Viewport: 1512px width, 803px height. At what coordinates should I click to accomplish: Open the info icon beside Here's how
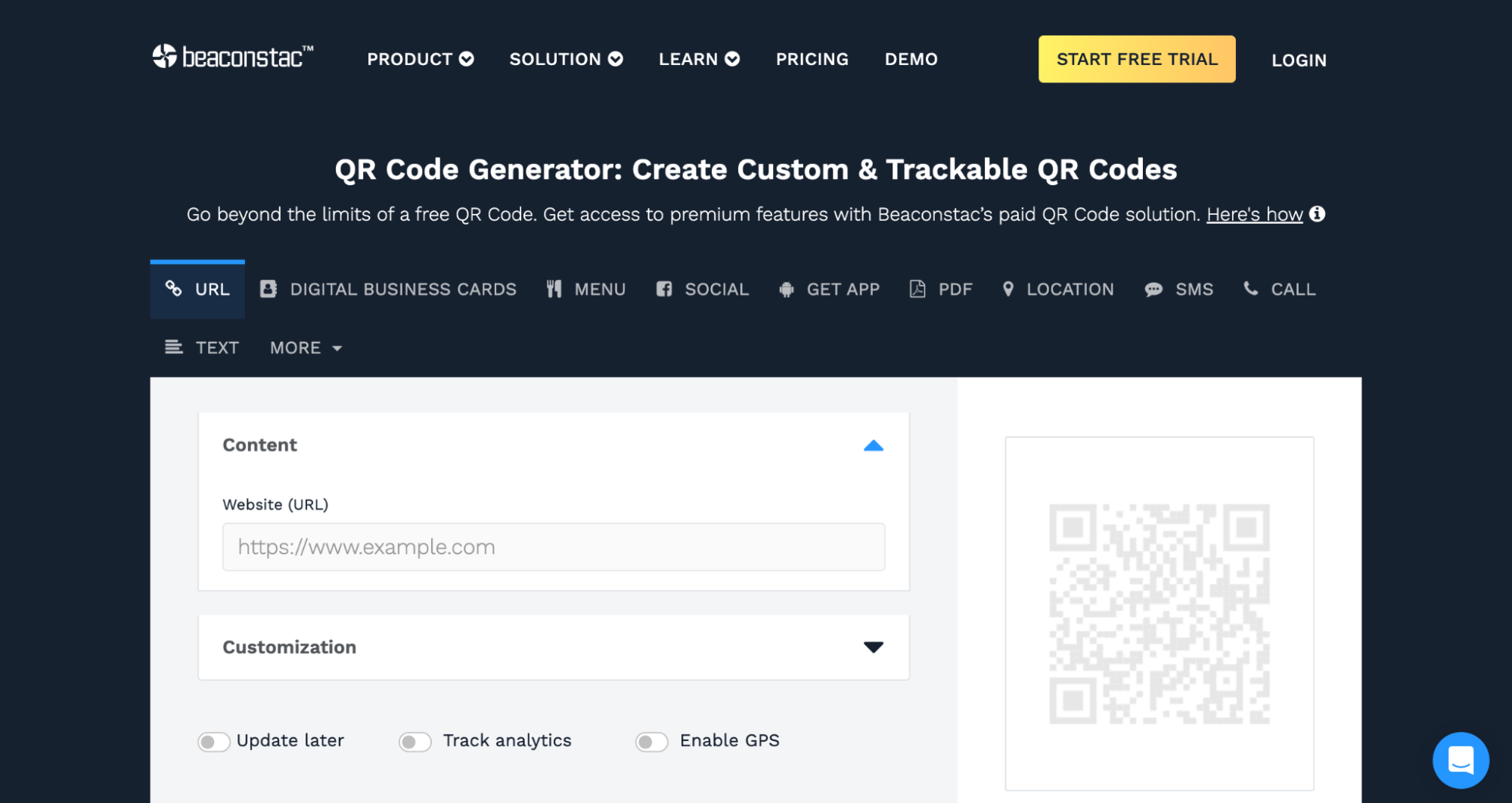(x=1317, y=214)
